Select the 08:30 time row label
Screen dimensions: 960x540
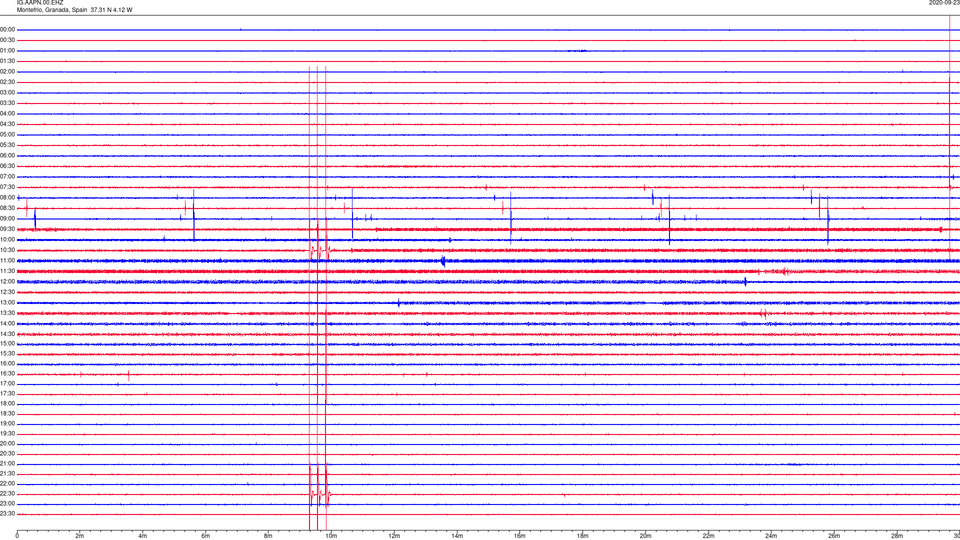coord(7,208)
